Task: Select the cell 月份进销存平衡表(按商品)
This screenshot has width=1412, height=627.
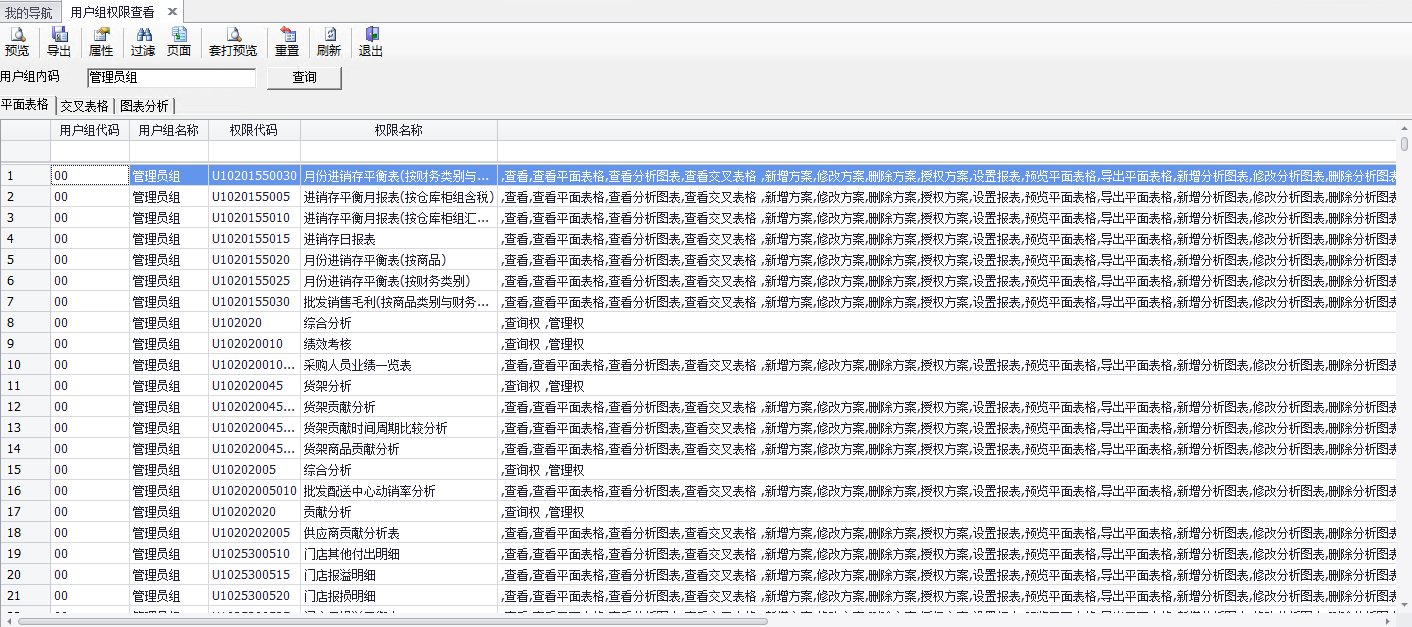Action: 399,260
